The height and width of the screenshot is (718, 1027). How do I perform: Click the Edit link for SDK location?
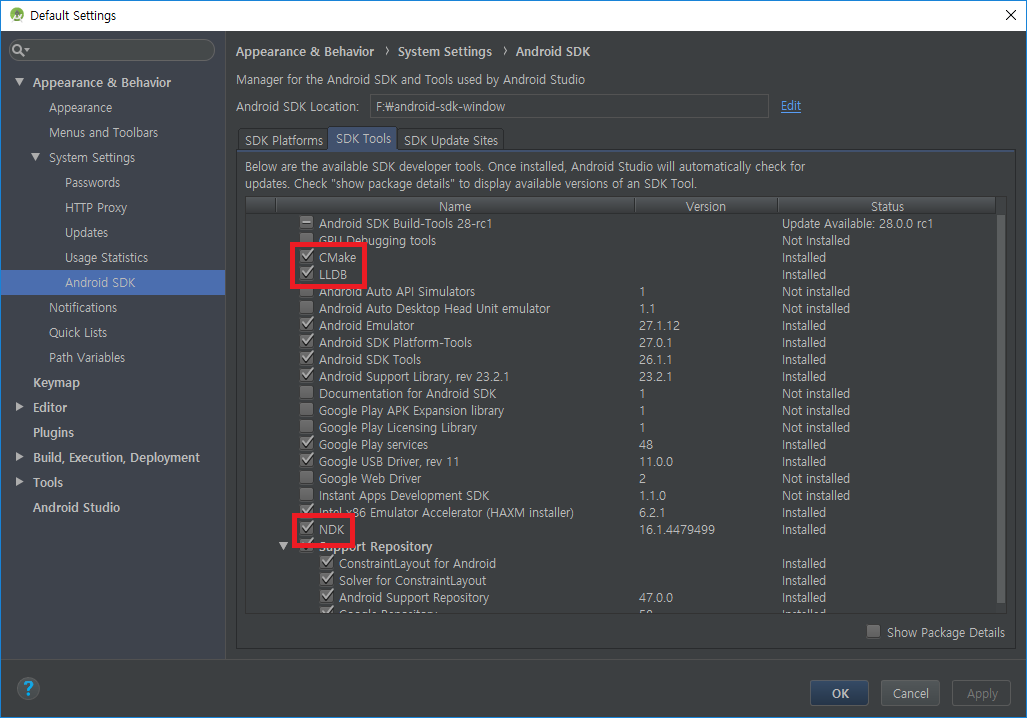coord(791,105)
